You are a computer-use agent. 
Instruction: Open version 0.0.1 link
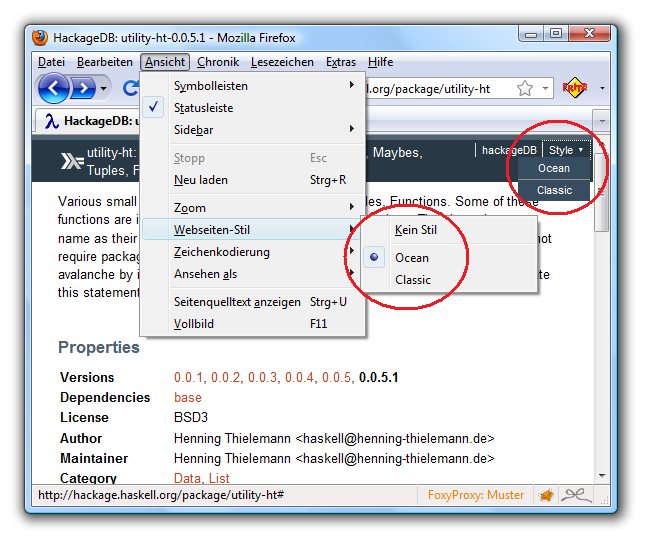click(x=188, y=377)
